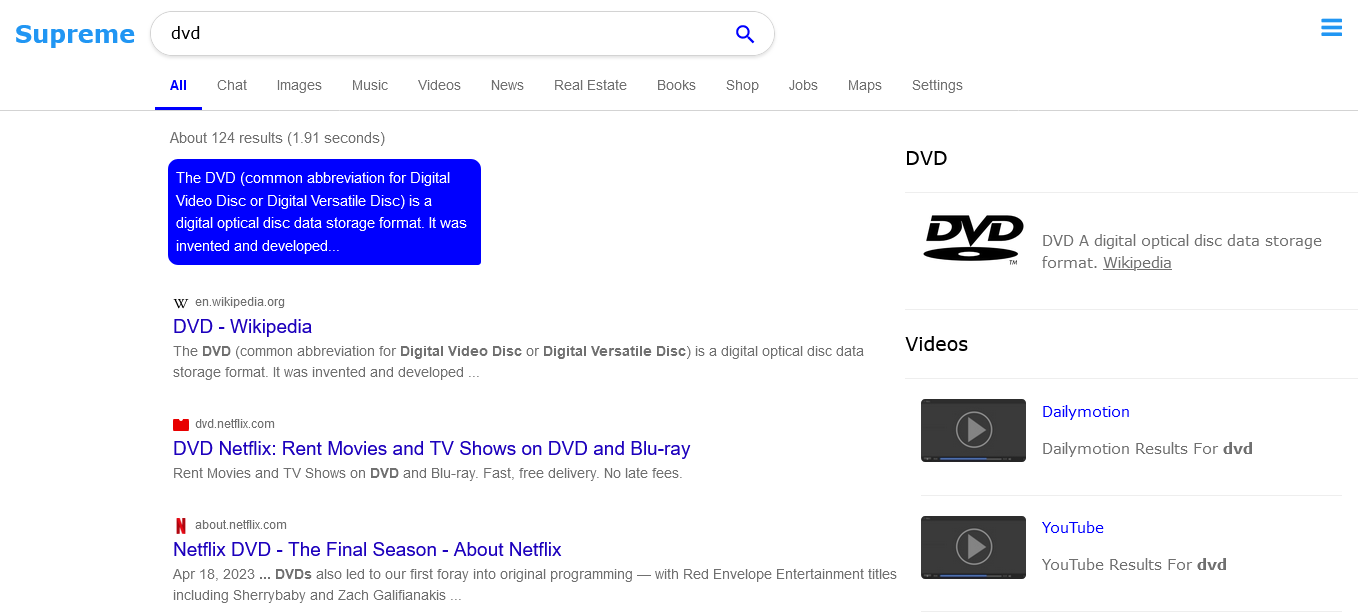The image size is (1358, 615).
Task: Click the Supreme logo
Action: (x=75, y=34)
